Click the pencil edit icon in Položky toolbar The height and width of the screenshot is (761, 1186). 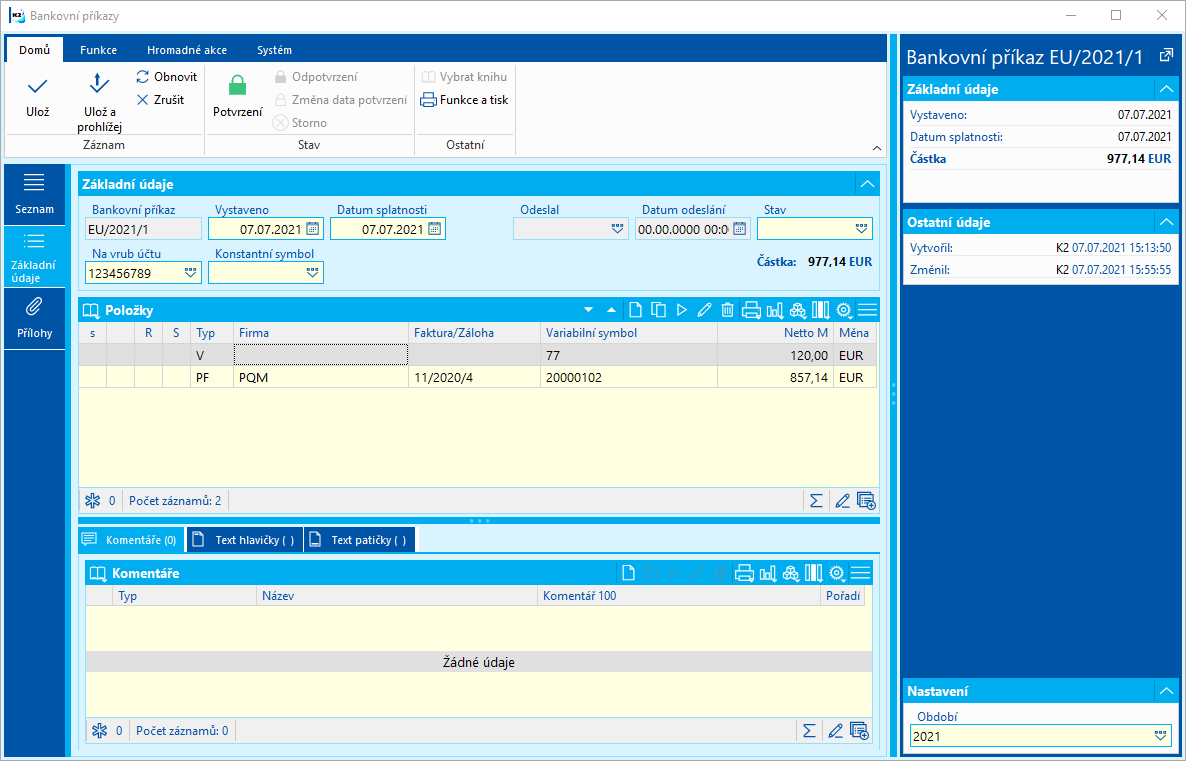click(704, 310)
